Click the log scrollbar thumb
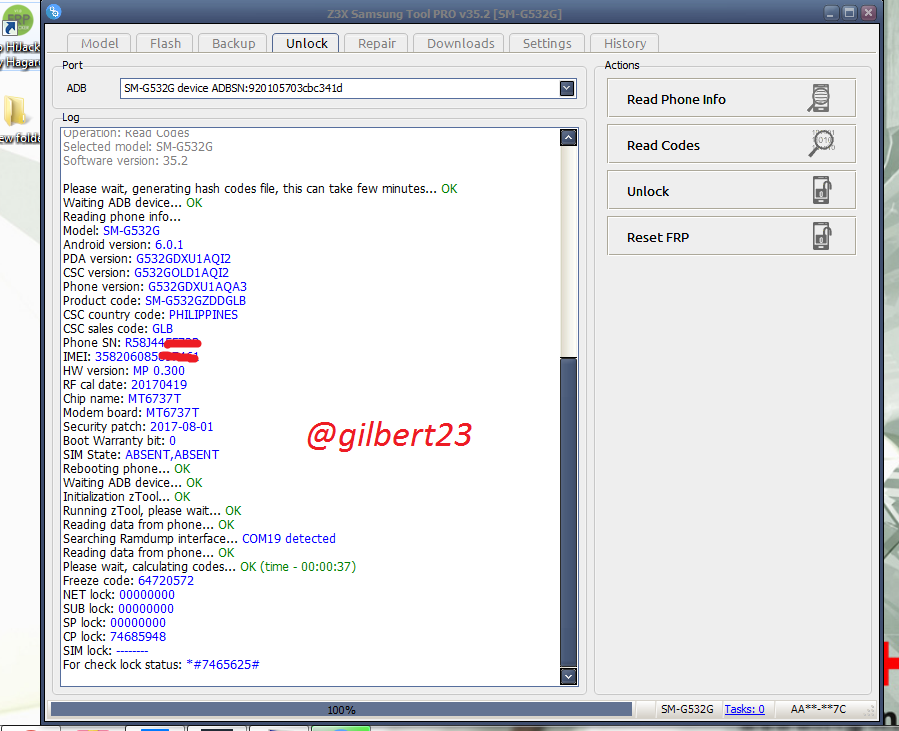This screenshot has width=899, height=731. click(568, 512)
